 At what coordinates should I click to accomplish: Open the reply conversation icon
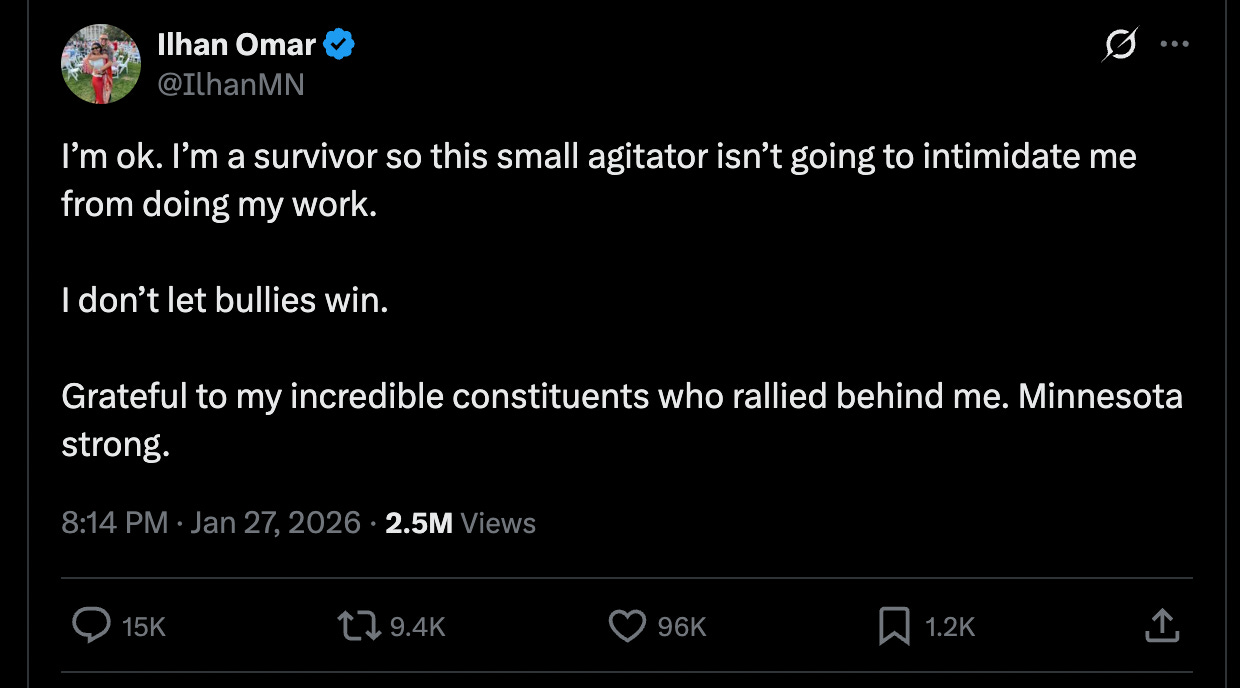(x=93, y=625)
